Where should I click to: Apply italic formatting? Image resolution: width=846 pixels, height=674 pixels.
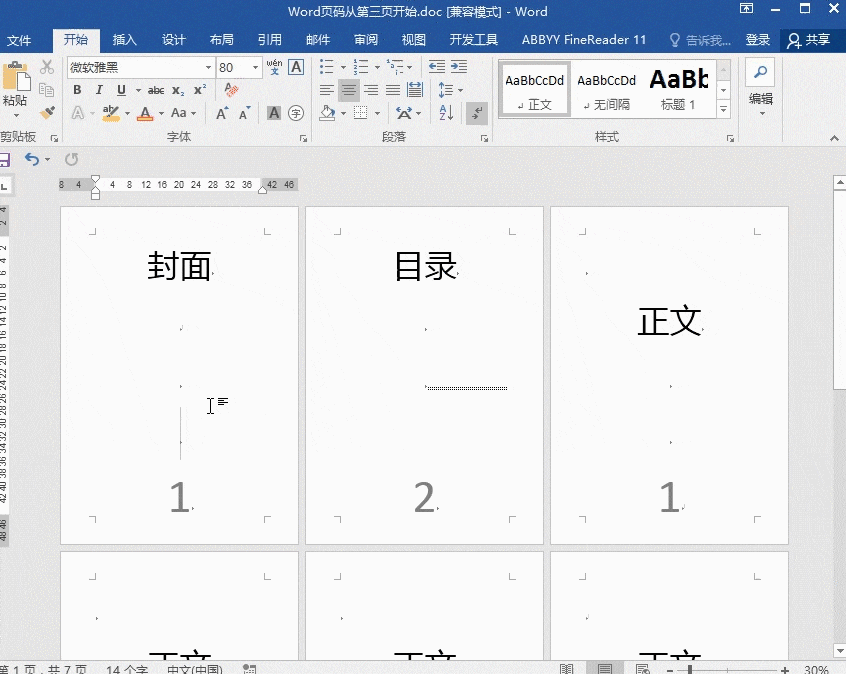100,89
